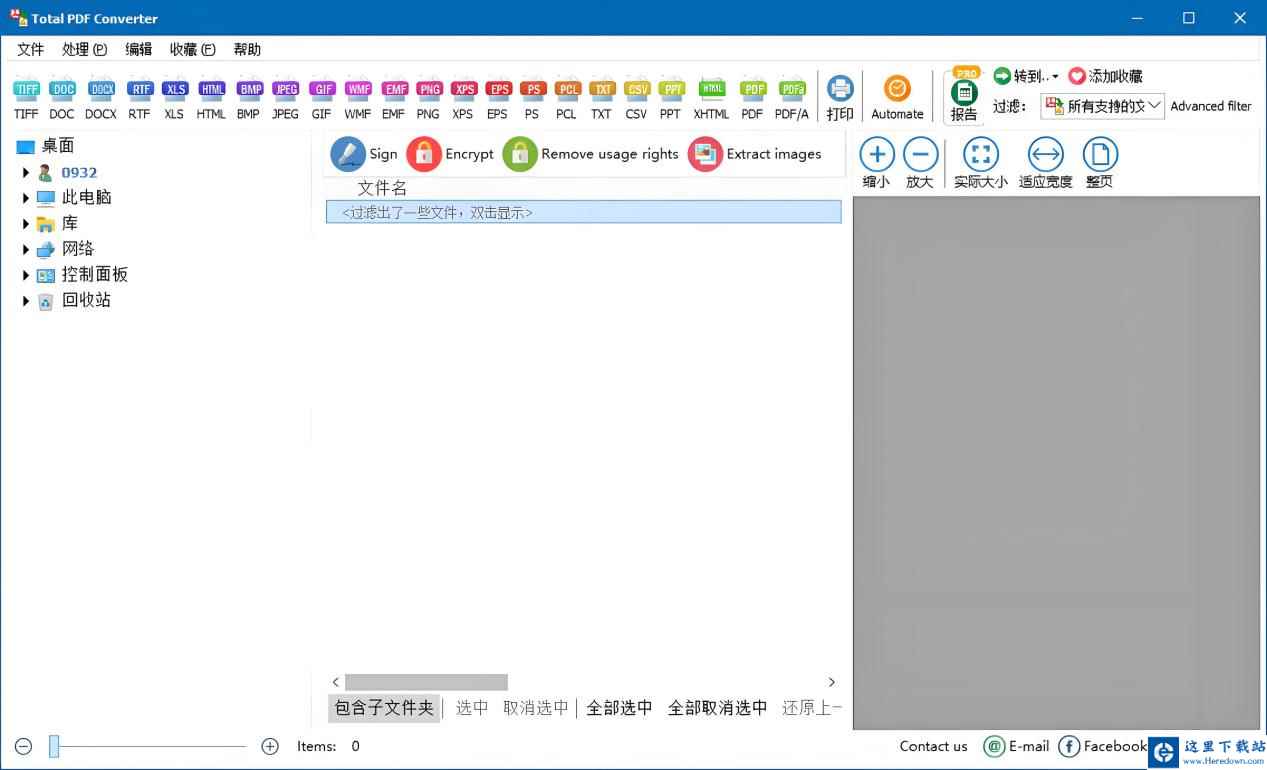Expand the 回收站 node
Screen dimensions: 1267x770
pos(26,301)
